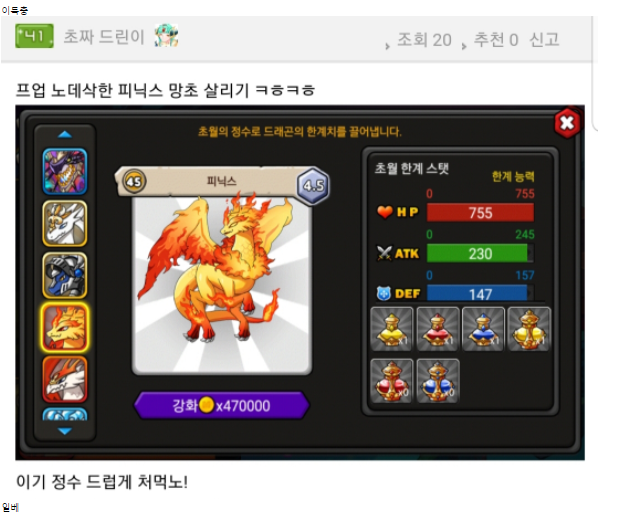Select the large red orb essence

[x=392, y=381]
